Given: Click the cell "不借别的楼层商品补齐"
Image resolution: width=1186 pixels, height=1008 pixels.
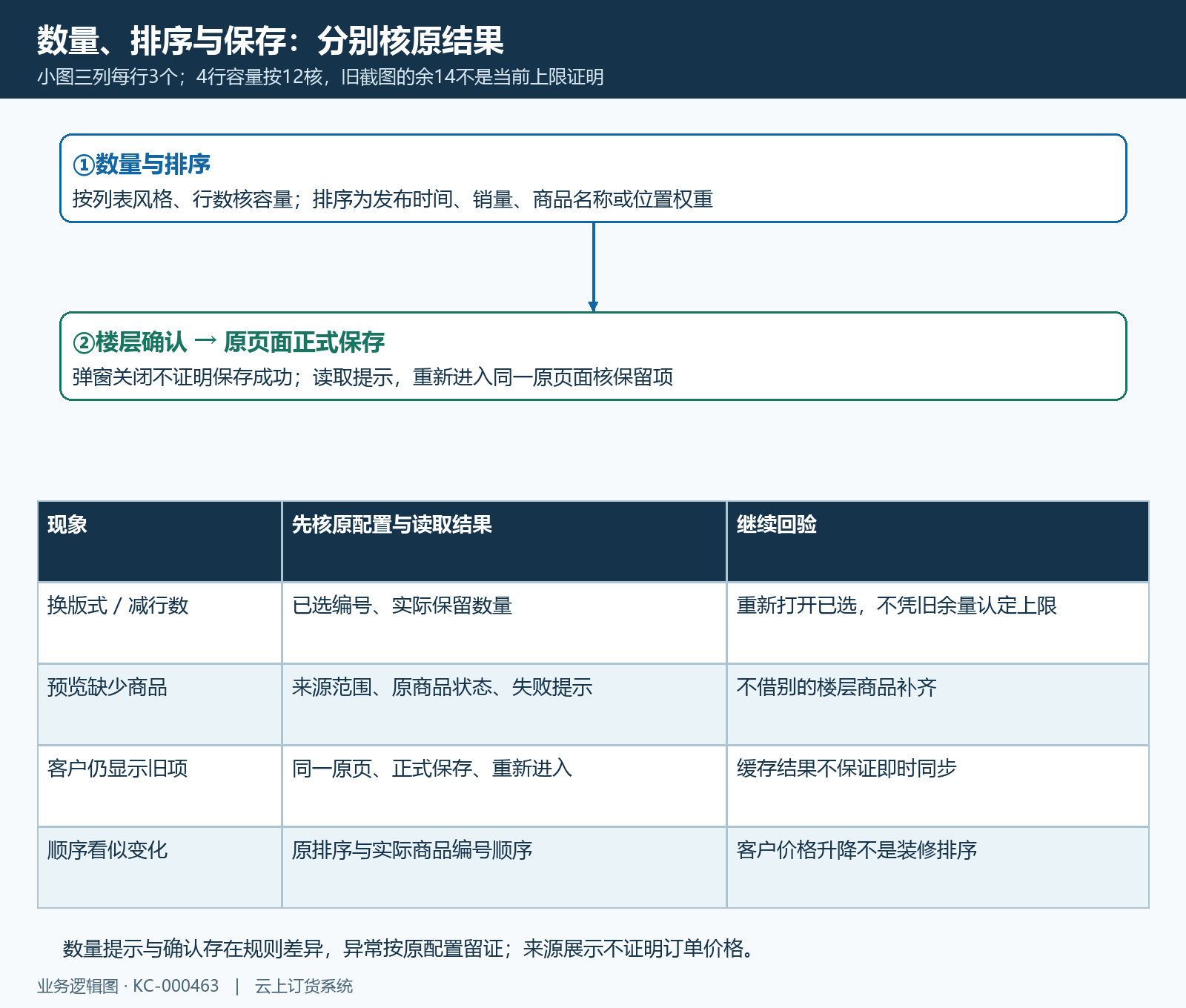Looking at the screenshot, I should click(x=938, y=705).
